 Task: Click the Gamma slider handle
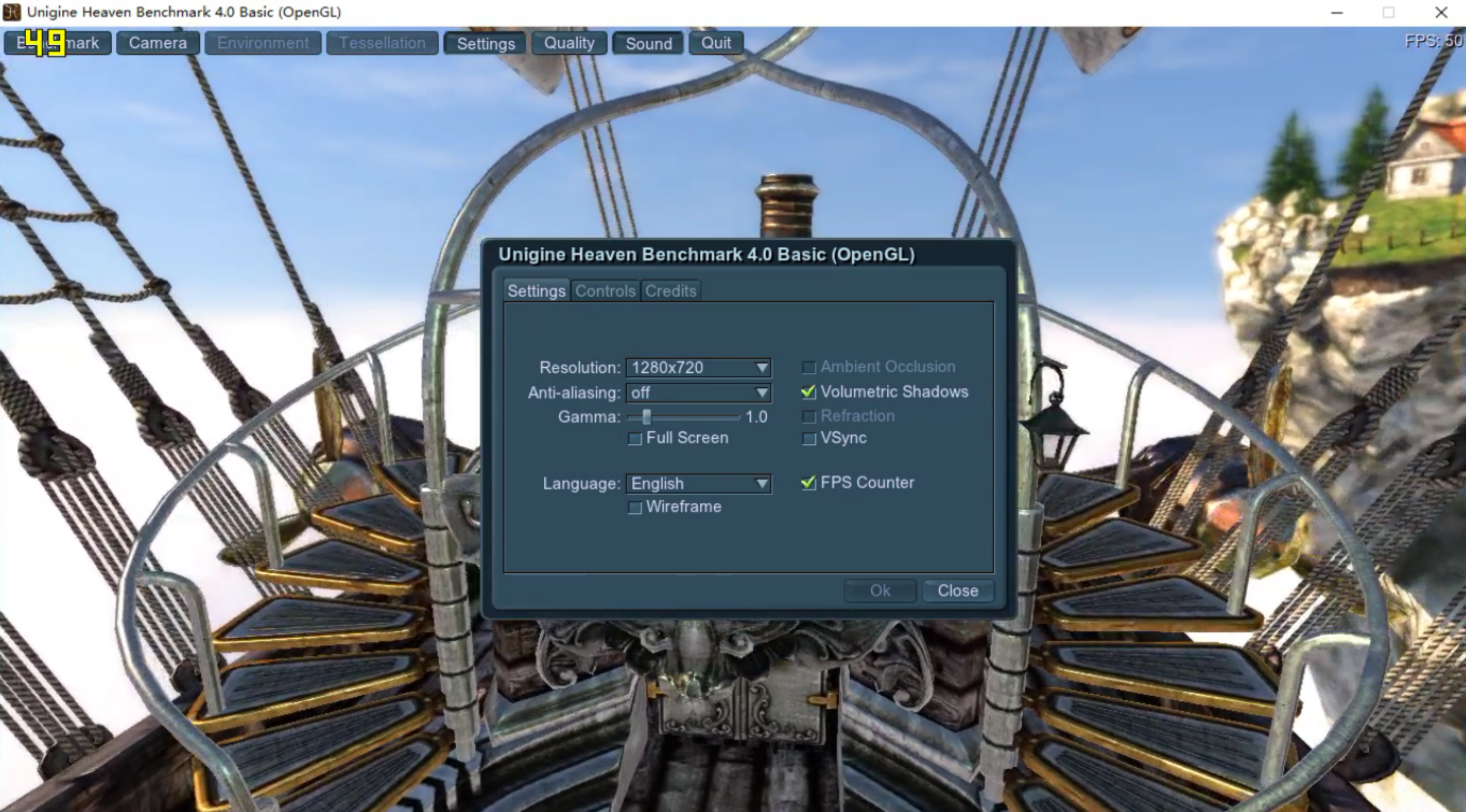click(x=646, y=417)
